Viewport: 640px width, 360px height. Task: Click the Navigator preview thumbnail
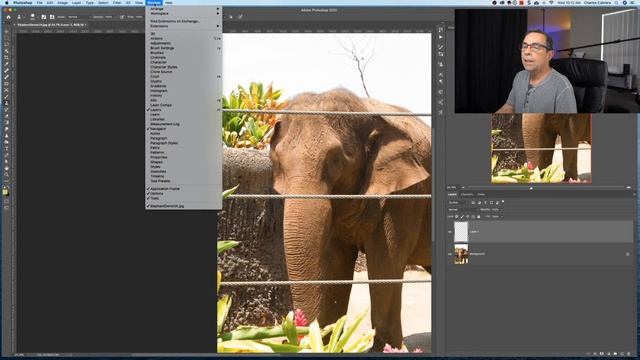click(541, 148)
